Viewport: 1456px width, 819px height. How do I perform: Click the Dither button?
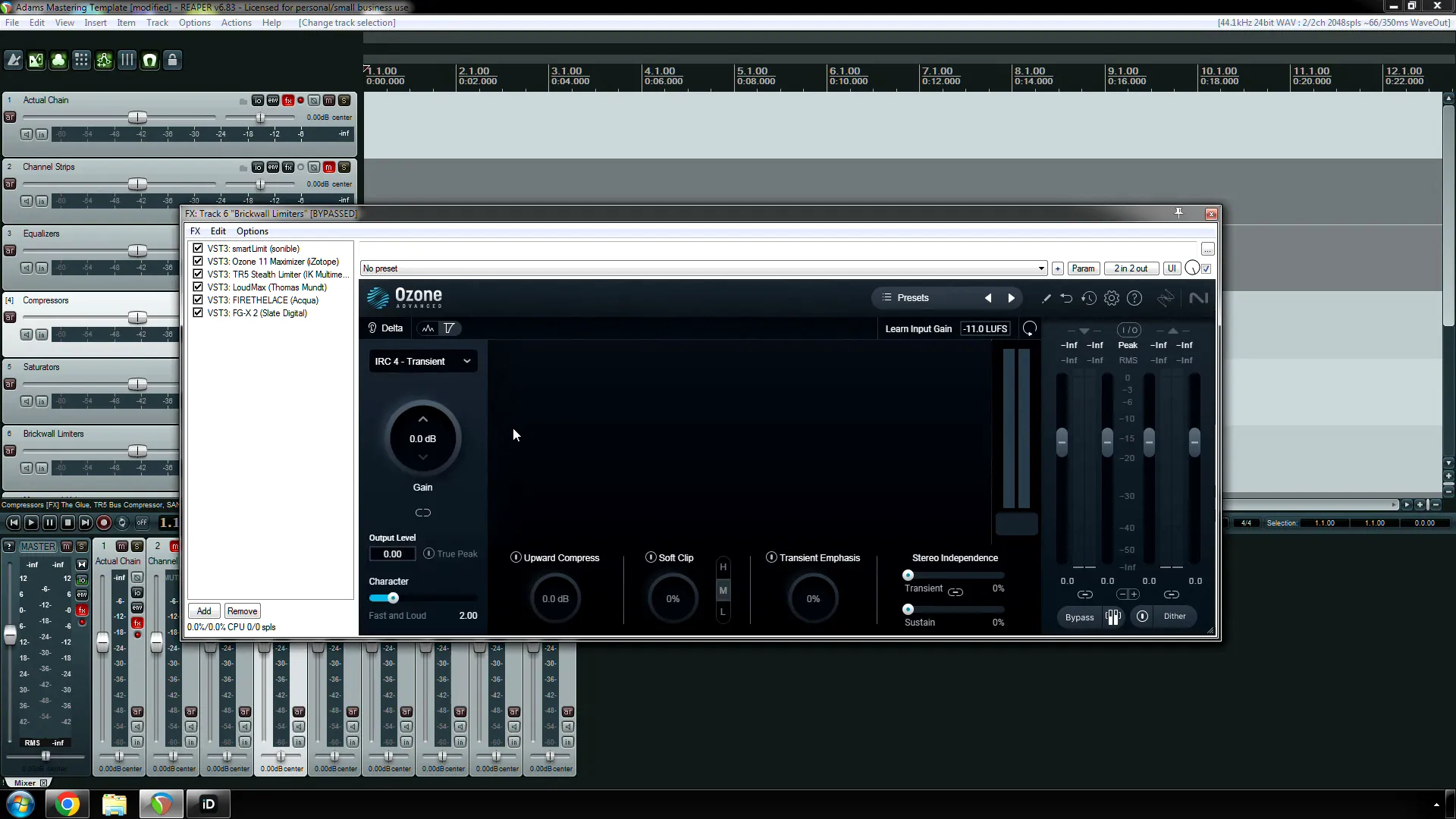(x=1175, y=617)
